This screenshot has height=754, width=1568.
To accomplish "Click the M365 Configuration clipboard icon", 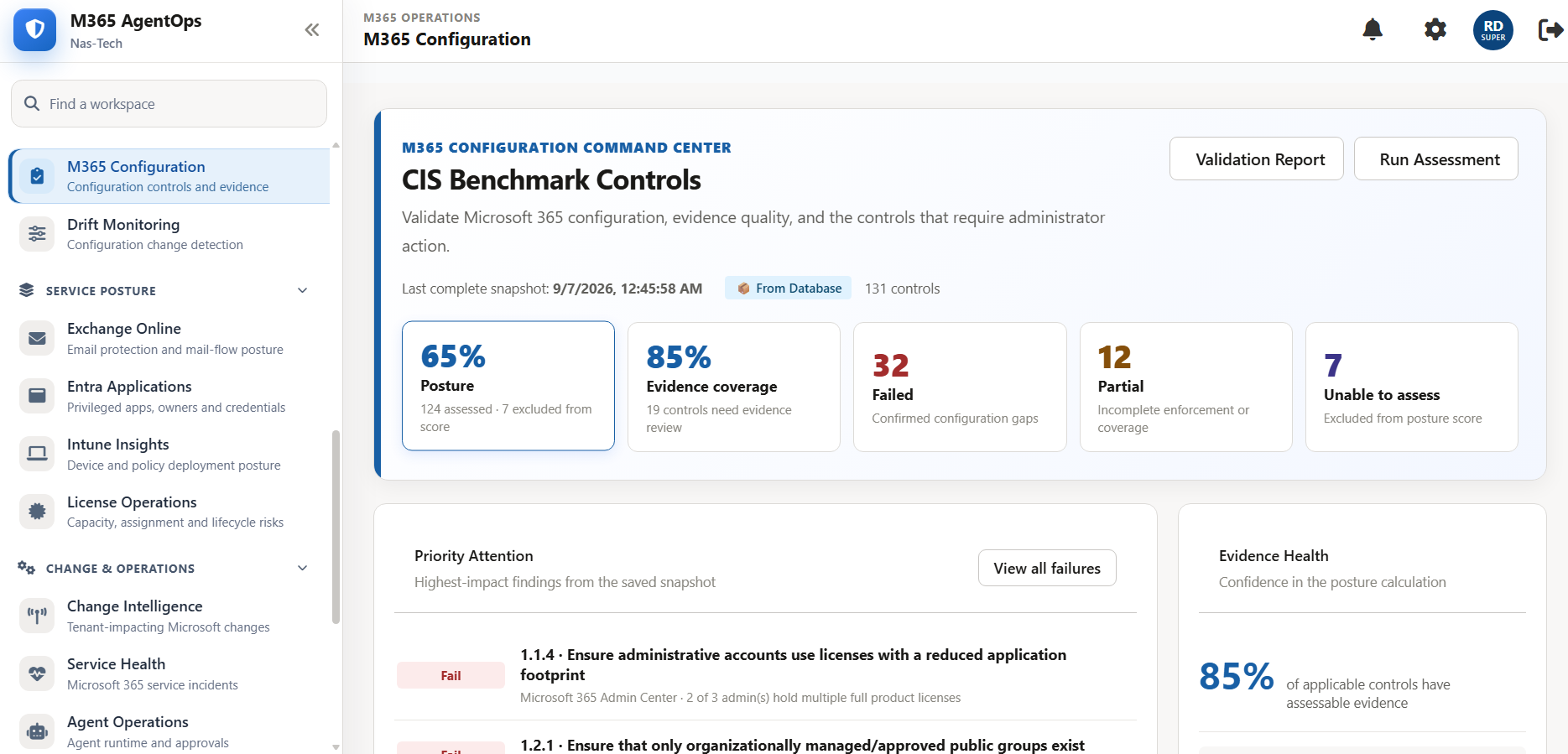I will [x=37, y=176].
